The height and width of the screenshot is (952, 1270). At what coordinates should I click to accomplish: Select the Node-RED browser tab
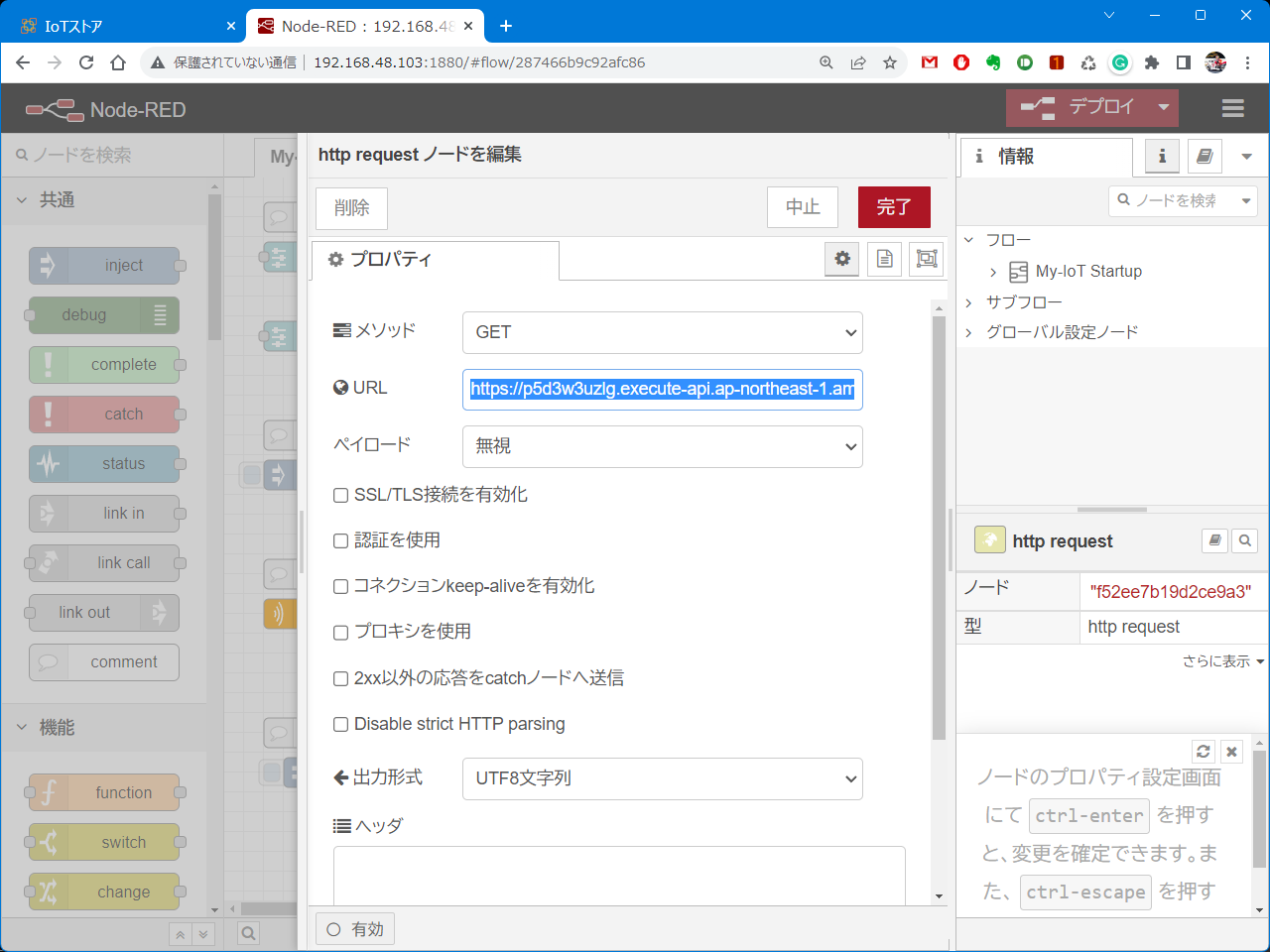pyautogui.click(x=364, y=26)
